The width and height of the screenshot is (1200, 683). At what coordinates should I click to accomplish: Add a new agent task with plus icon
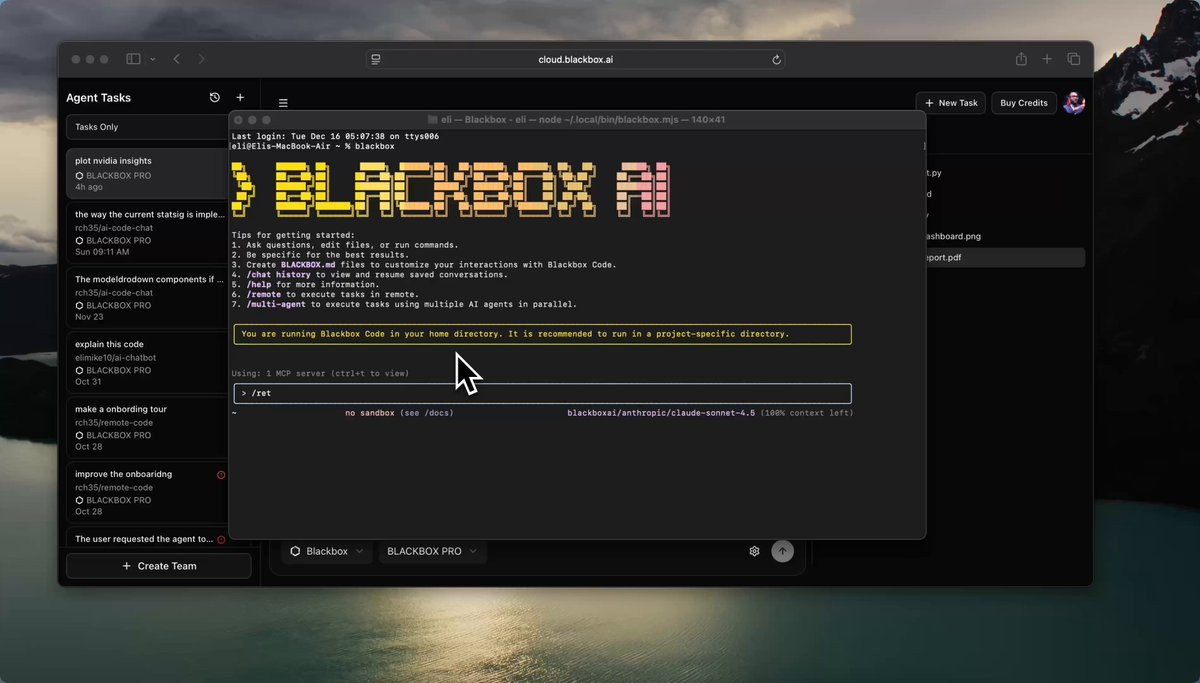tap(240, 98)
